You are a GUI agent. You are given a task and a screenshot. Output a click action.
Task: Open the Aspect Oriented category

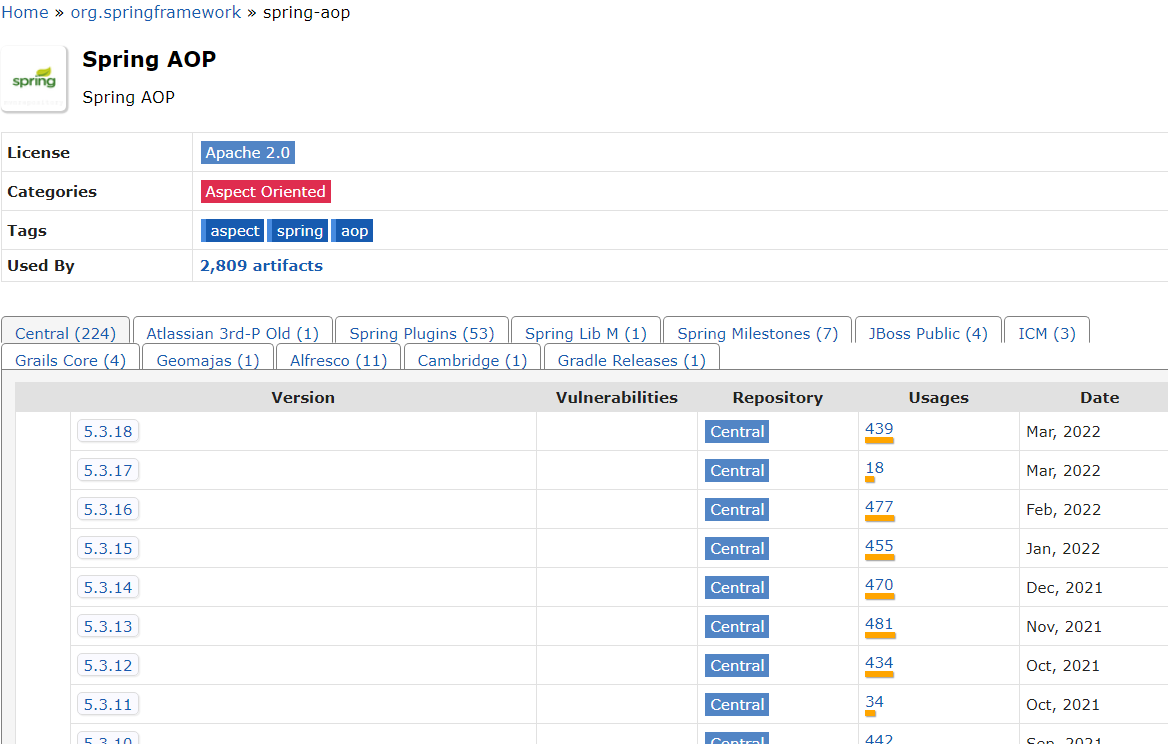(265, 191)
